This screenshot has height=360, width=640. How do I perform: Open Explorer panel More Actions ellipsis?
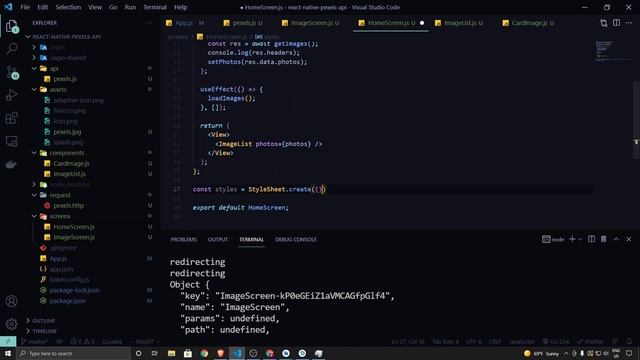(x=149, y=23)
